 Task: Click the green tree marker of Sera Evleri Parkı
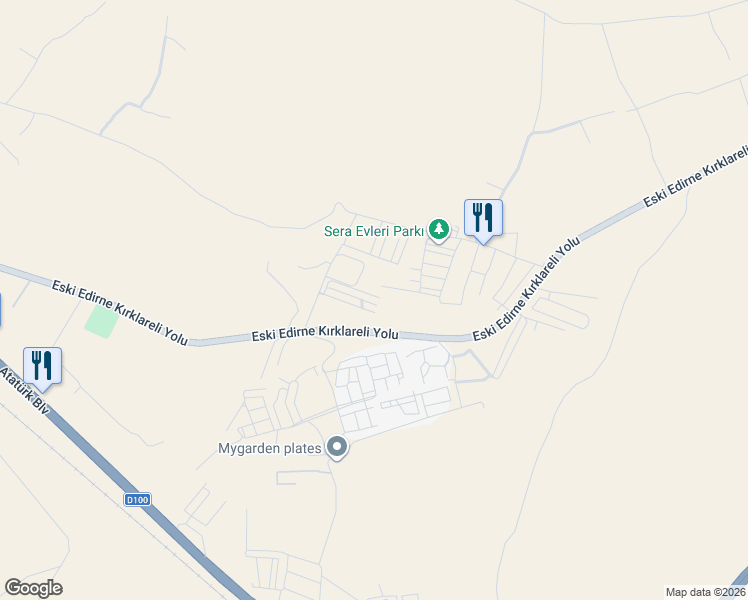click(x=439, y=230)
